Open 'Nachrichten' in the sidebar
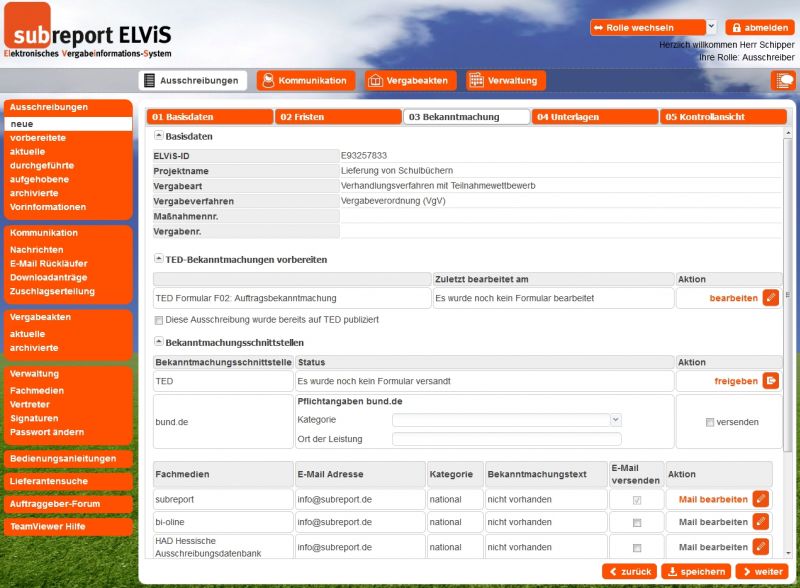The image size is (800, 588). click(x=36, y=250)
